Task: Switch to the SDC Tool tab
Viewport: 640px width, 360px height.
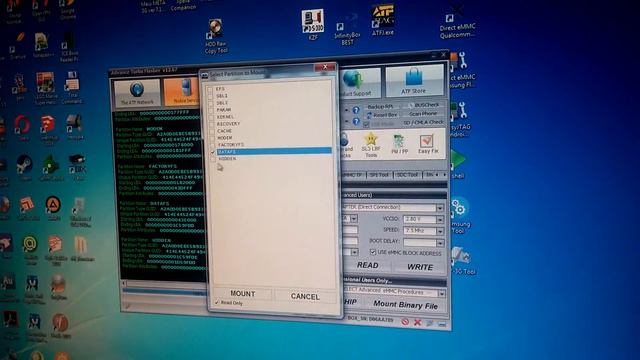Action: click(x=407, y=175)
